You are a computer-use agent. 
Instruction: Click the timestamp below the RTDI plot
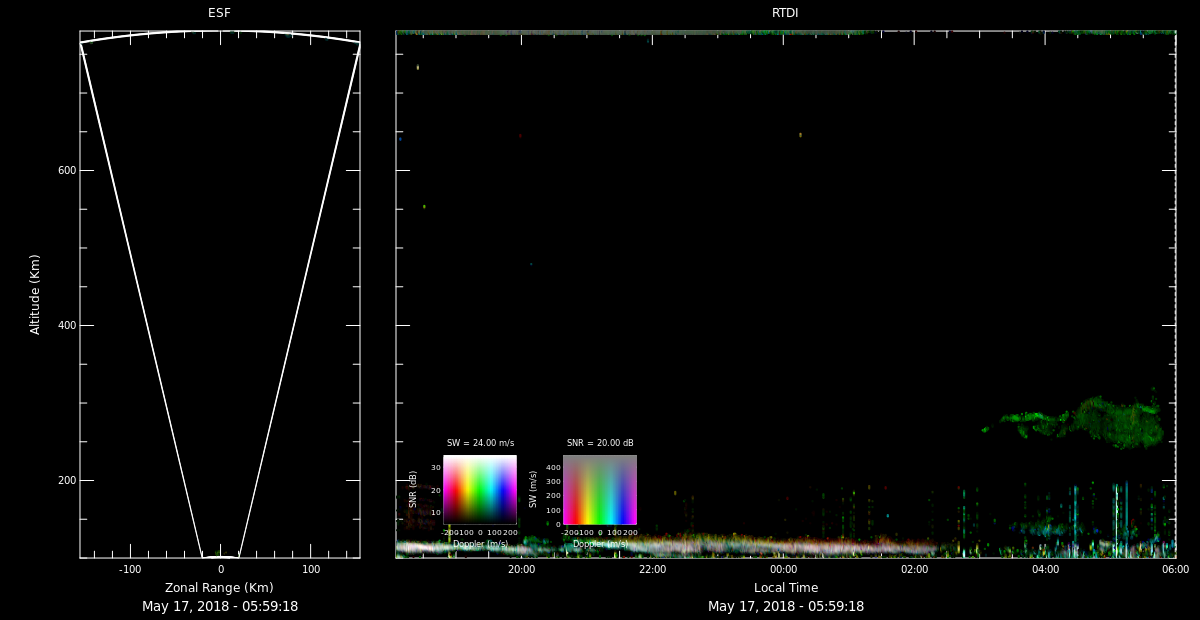tap(786, 606)
